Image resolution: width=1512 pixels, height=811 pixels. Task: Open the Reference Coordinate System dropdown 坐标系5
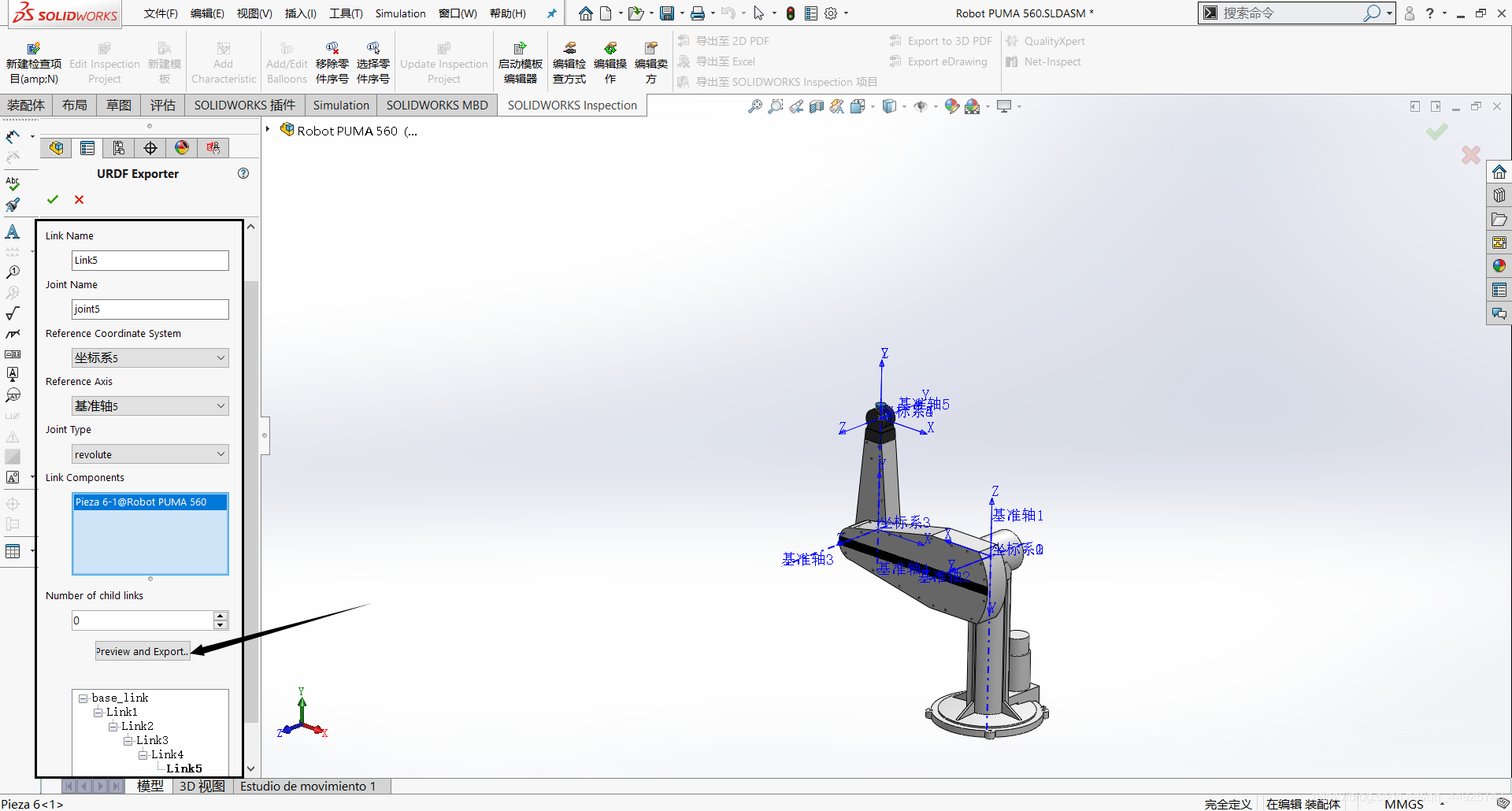pos(150,357)
